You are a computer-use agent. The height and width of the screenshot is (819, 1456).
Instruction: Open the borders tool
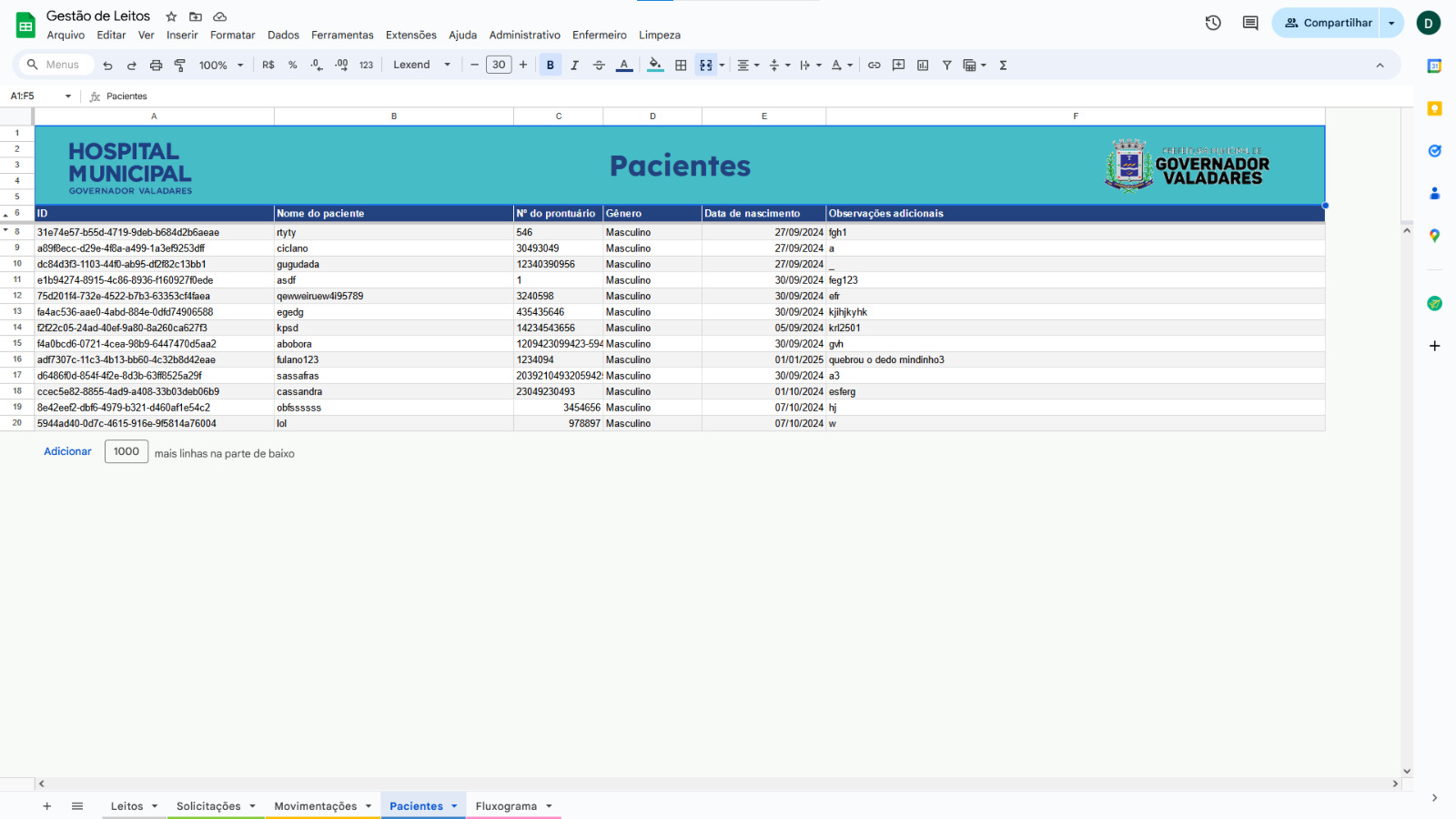click(681, 66)
